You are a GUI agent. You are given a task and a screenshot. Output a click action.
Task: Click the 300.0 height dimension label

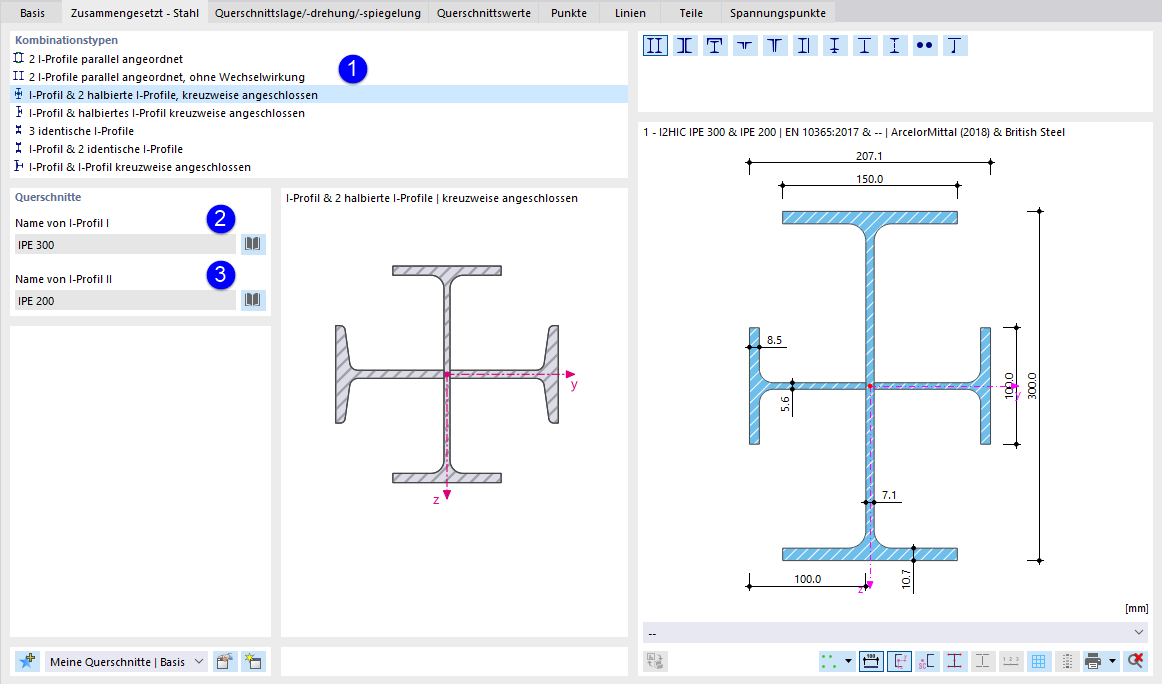coord(1032,386)
